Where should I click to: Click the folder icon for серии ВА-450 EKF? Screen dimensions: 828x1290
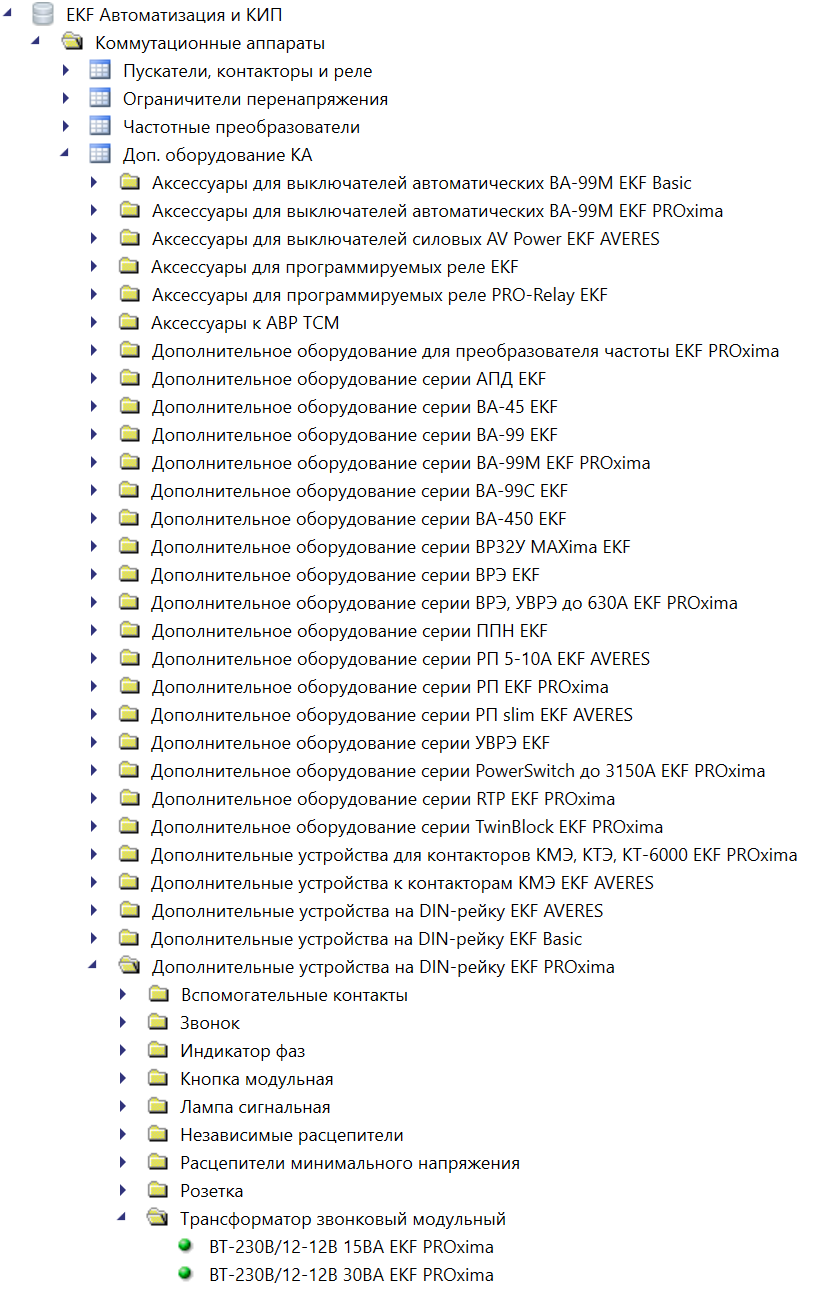(x=128, y=519)
